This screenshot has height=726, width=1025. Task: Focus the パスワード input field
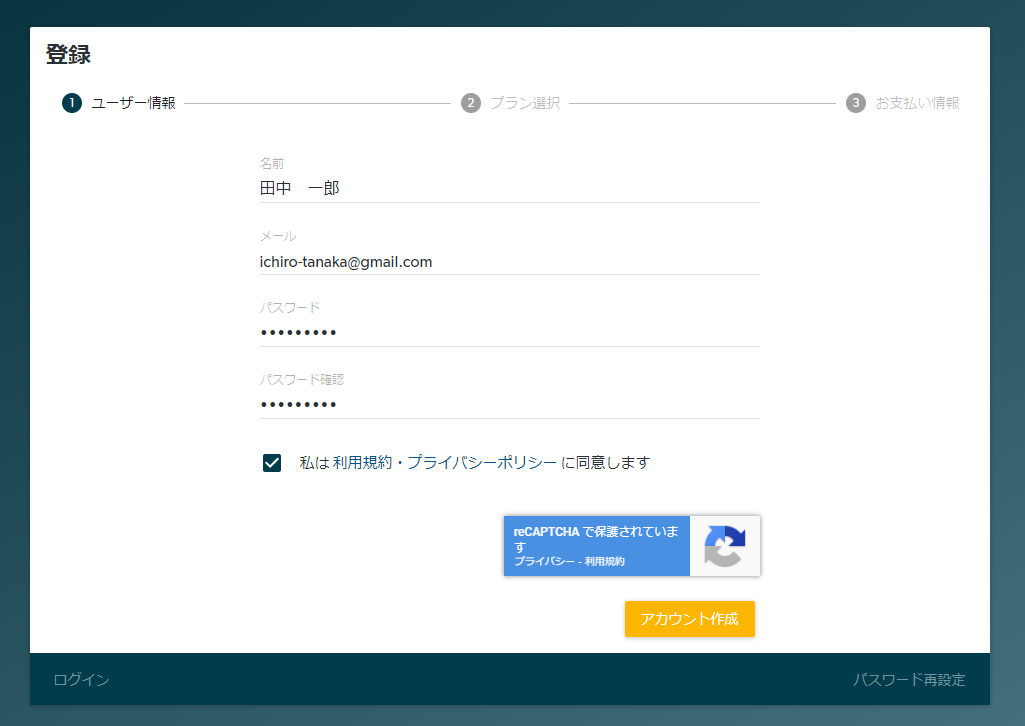[509, 333]
